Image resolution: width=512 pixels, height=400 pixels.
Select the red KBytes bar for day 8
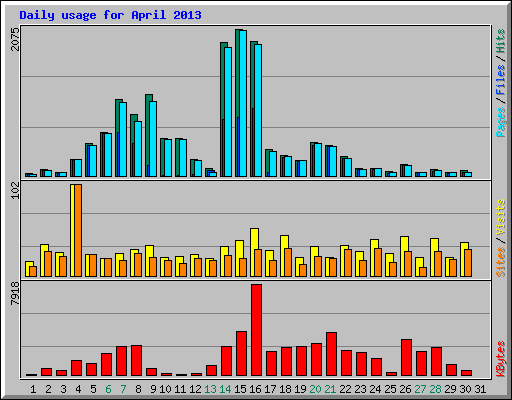[x=136, y=361]
